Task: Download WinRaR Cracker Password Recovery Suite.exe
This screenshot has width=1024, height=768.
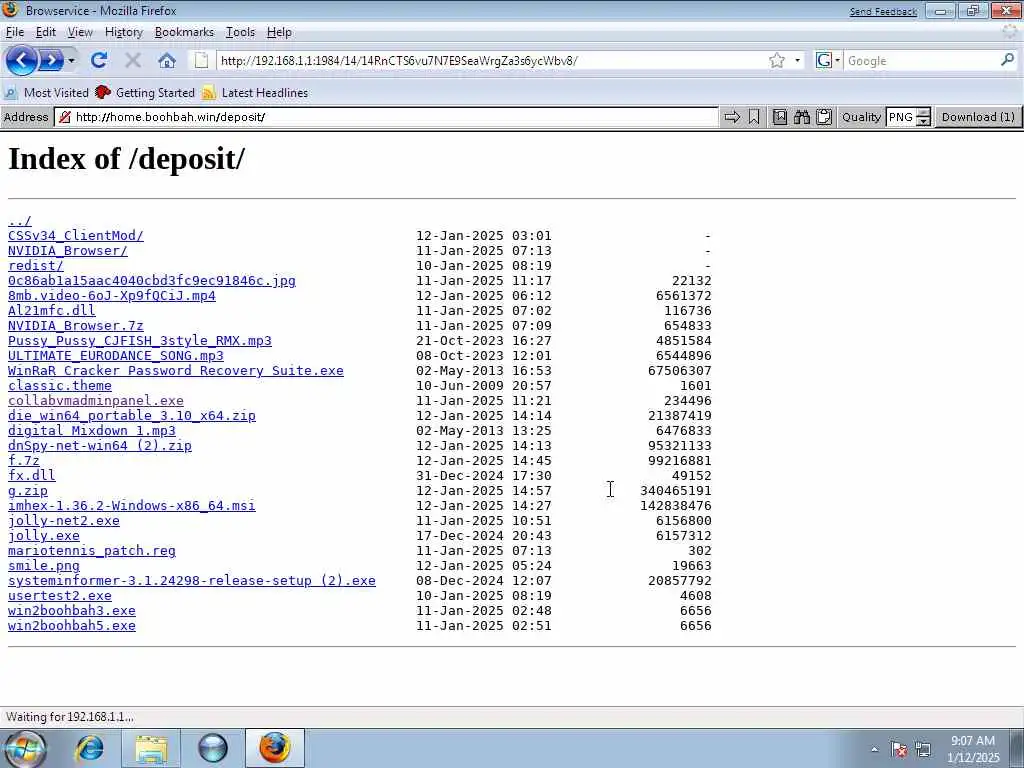Action: [176, 371]
